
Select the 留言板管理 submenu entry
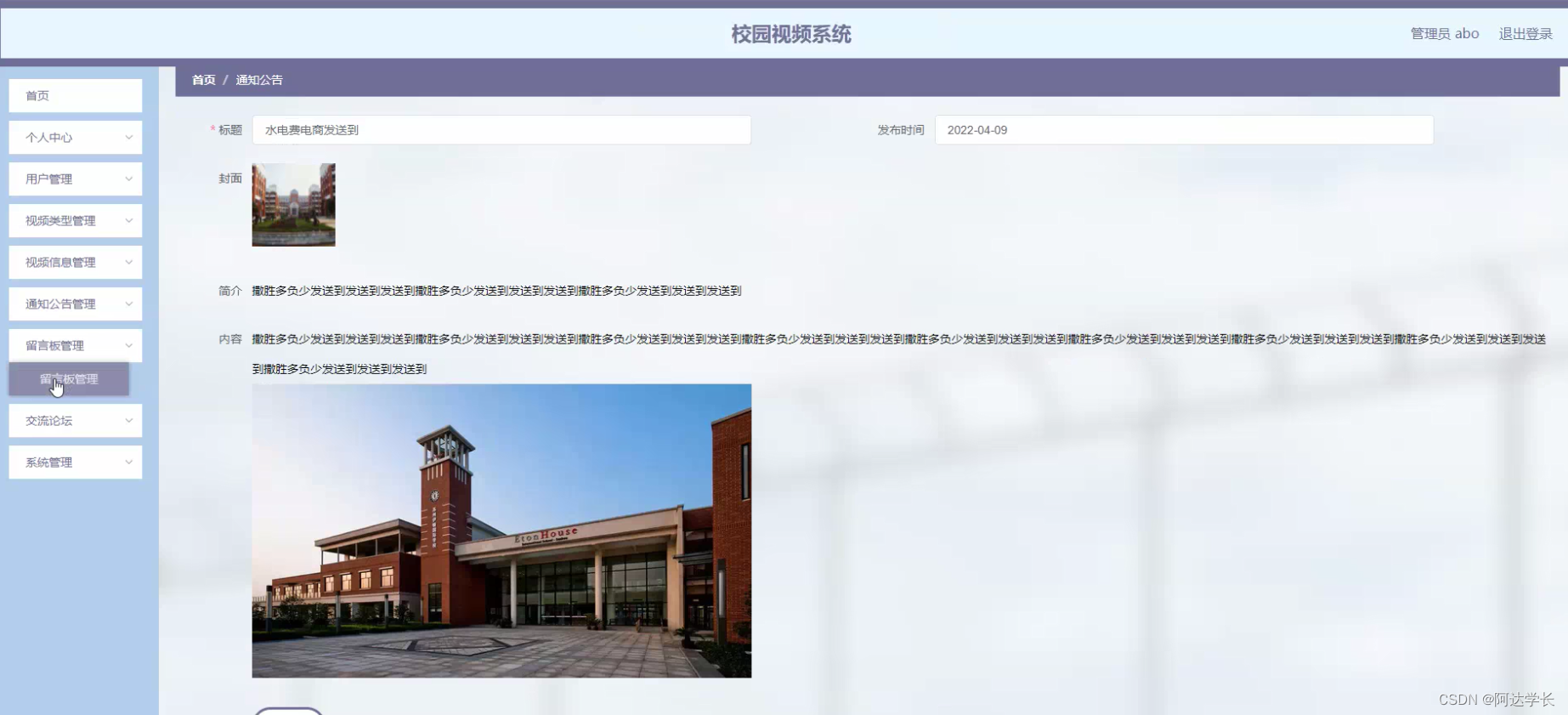pyautogui.click(x=69, y=379)
